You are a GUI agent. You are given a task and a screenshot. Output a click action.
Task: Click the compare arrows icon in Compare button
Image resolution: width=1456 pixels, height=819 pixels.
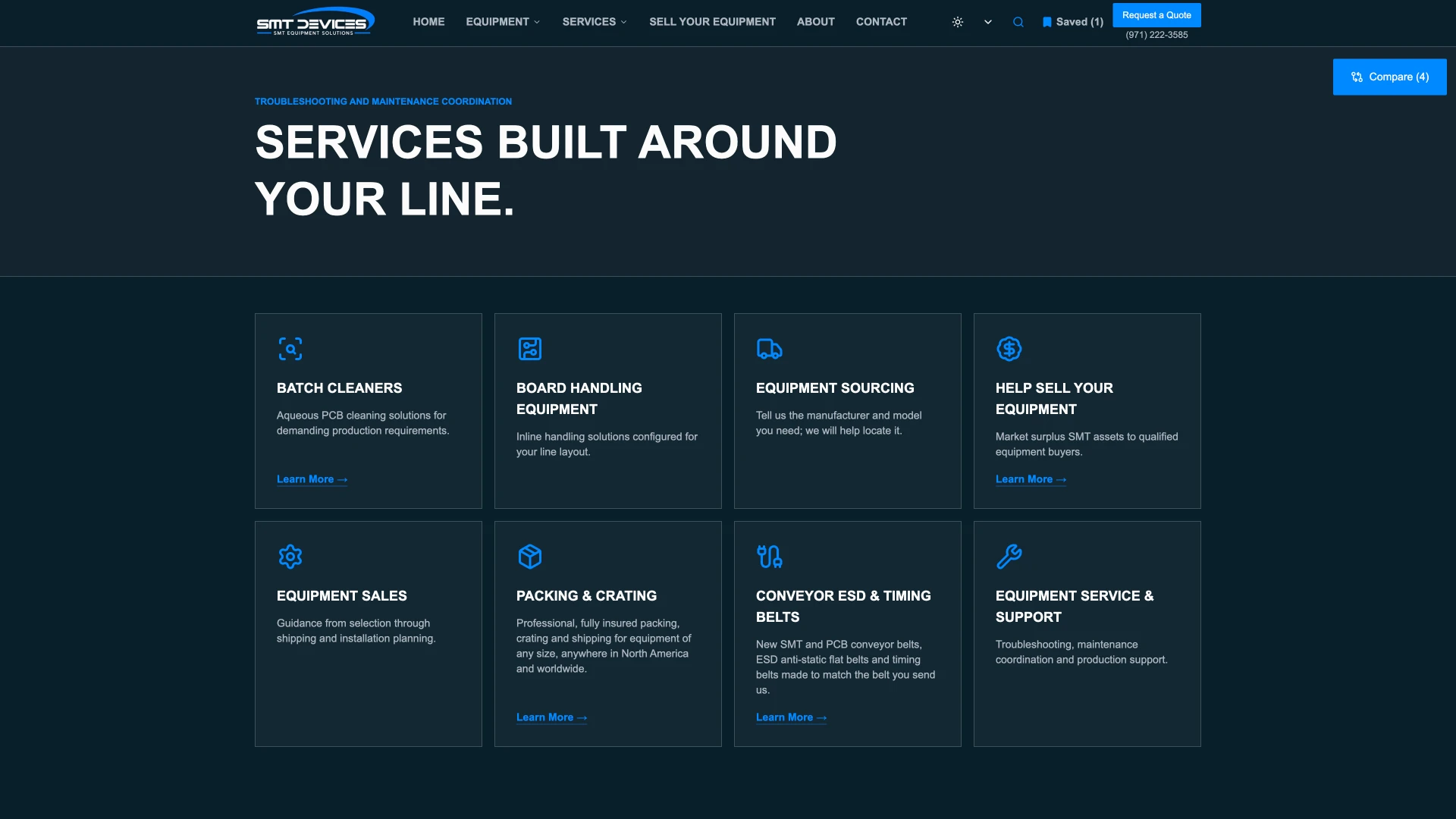tap(1357, 77)
